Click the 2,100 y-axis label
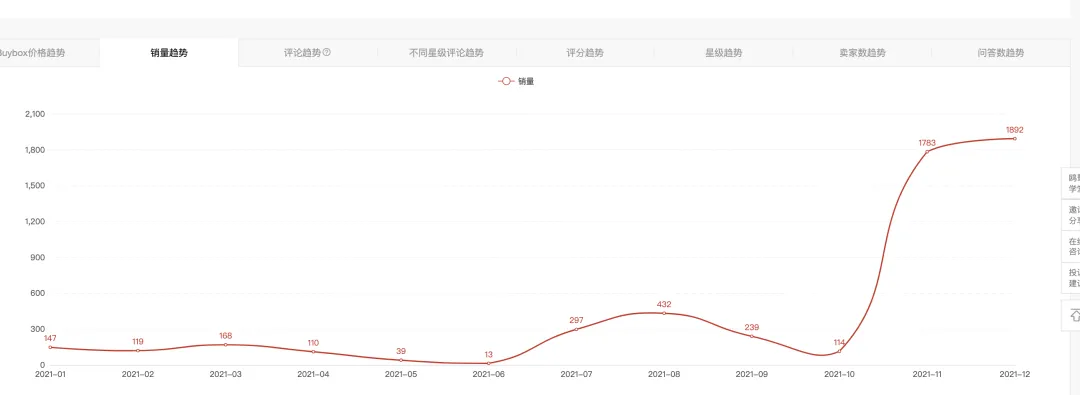1080x395 pixels. click(x=34, y=114)
